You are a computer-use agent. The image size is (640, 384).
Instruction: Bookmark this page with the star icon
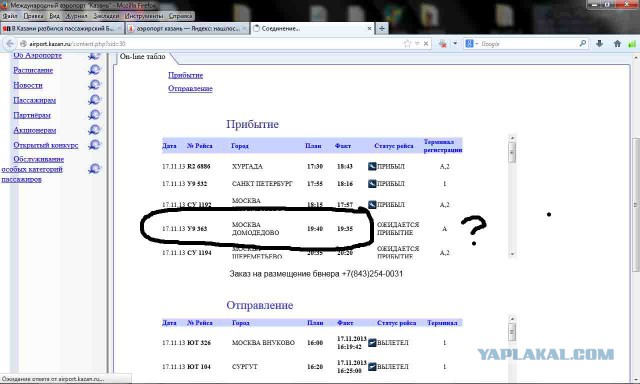407,44
